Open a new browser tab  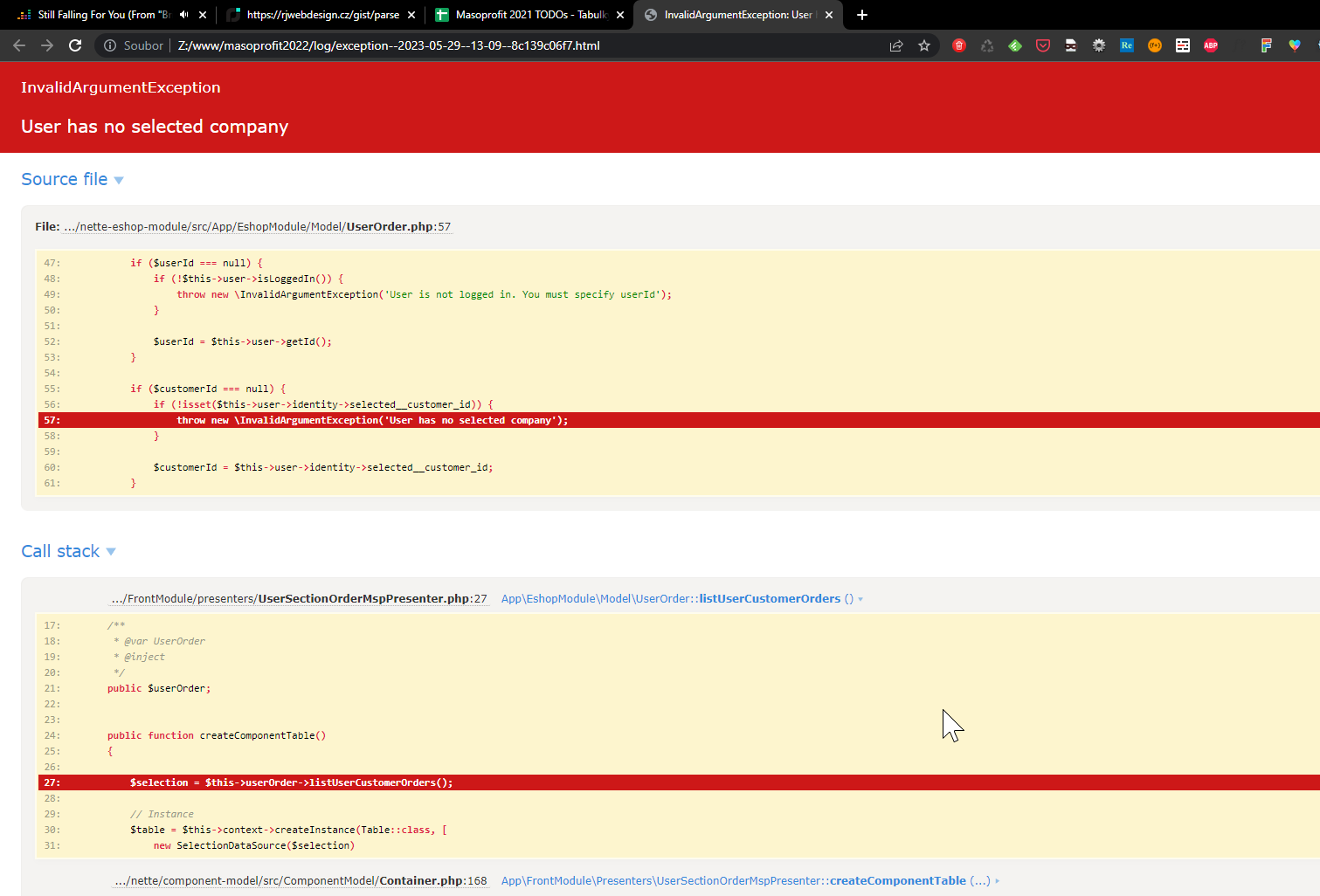[x=862, y=15]
